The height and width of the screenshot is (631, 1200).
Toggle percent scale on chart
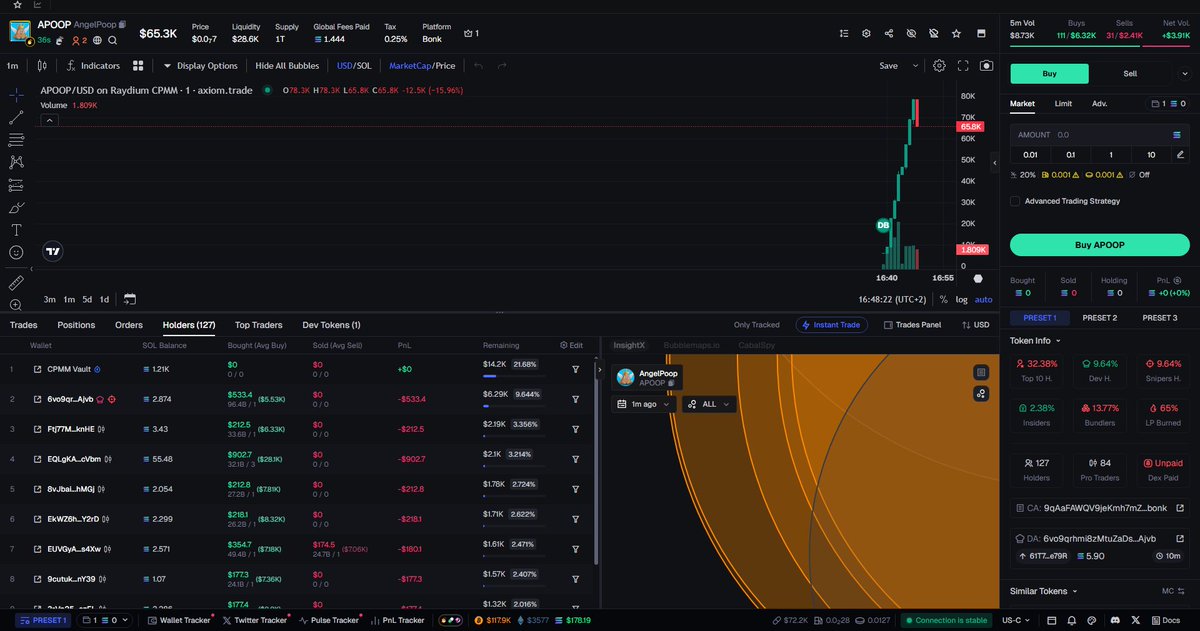click(x=944, y=299)
